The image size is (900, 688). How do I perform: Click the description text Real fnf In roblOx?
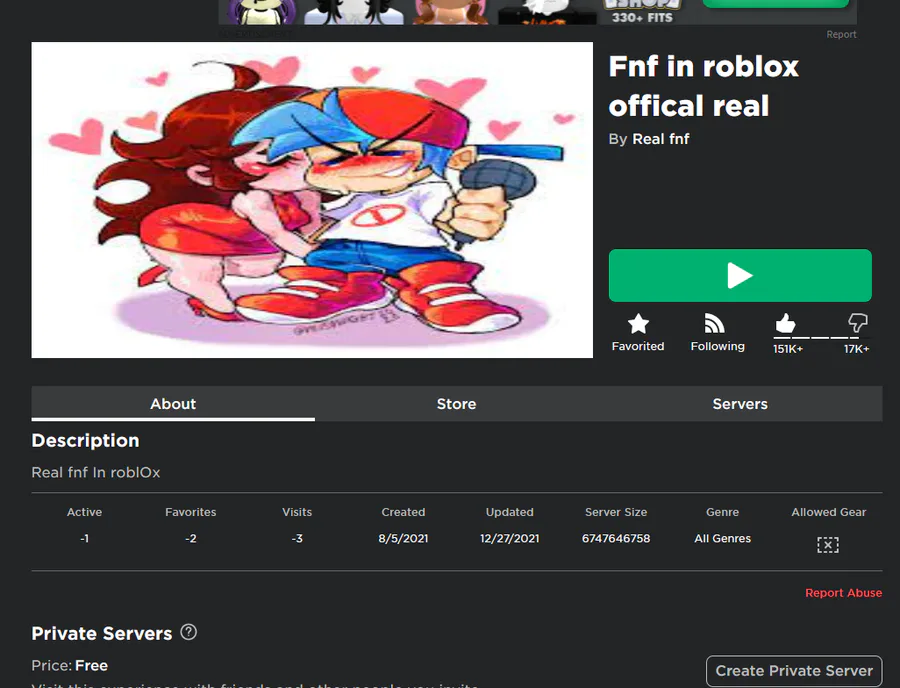[96, 472]
